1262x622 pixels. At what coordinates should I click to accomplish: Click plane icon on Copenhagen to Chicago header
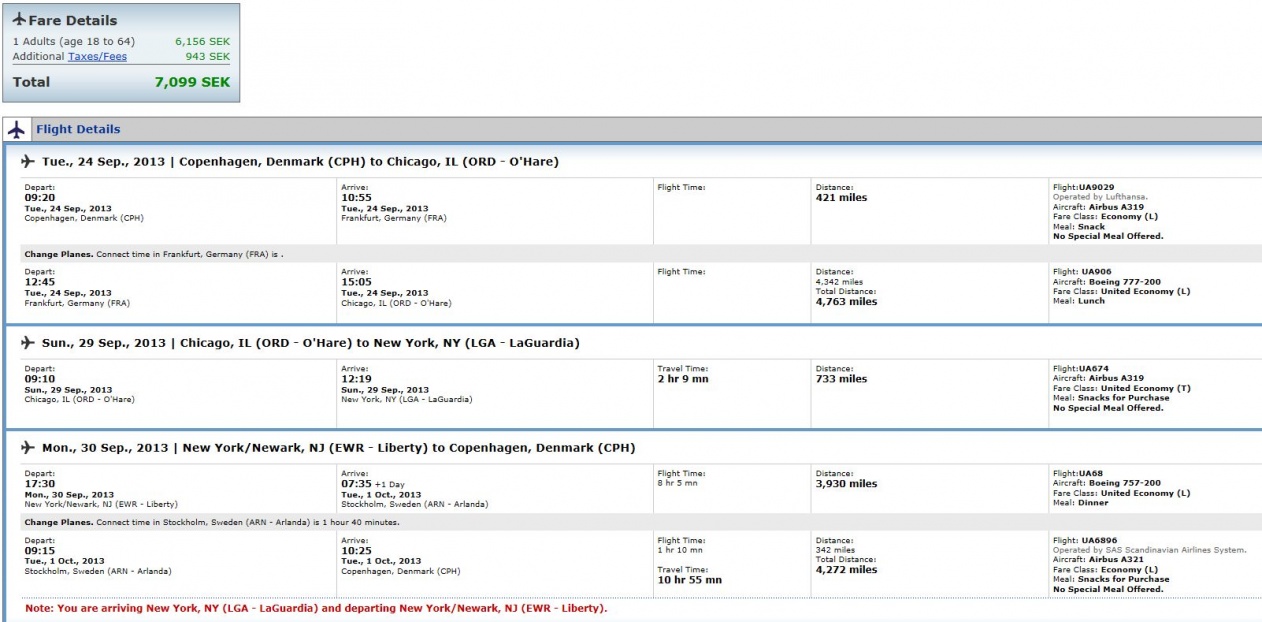(28, 162)
